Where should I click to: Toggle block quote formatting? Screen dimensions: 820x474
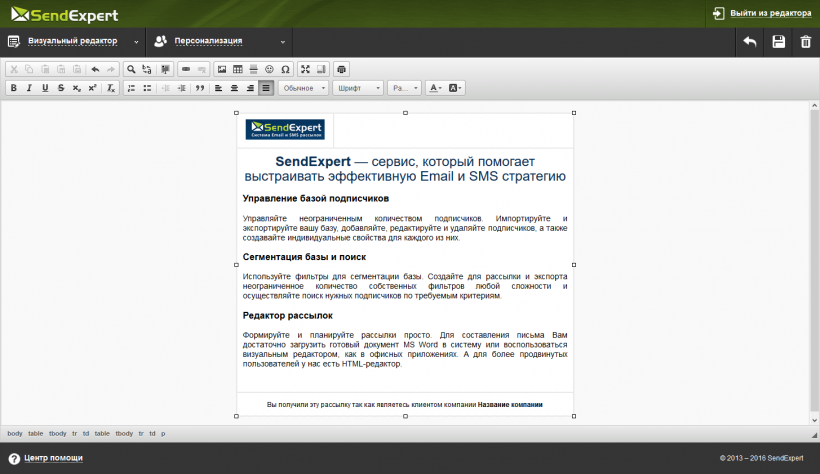point(200,88)
